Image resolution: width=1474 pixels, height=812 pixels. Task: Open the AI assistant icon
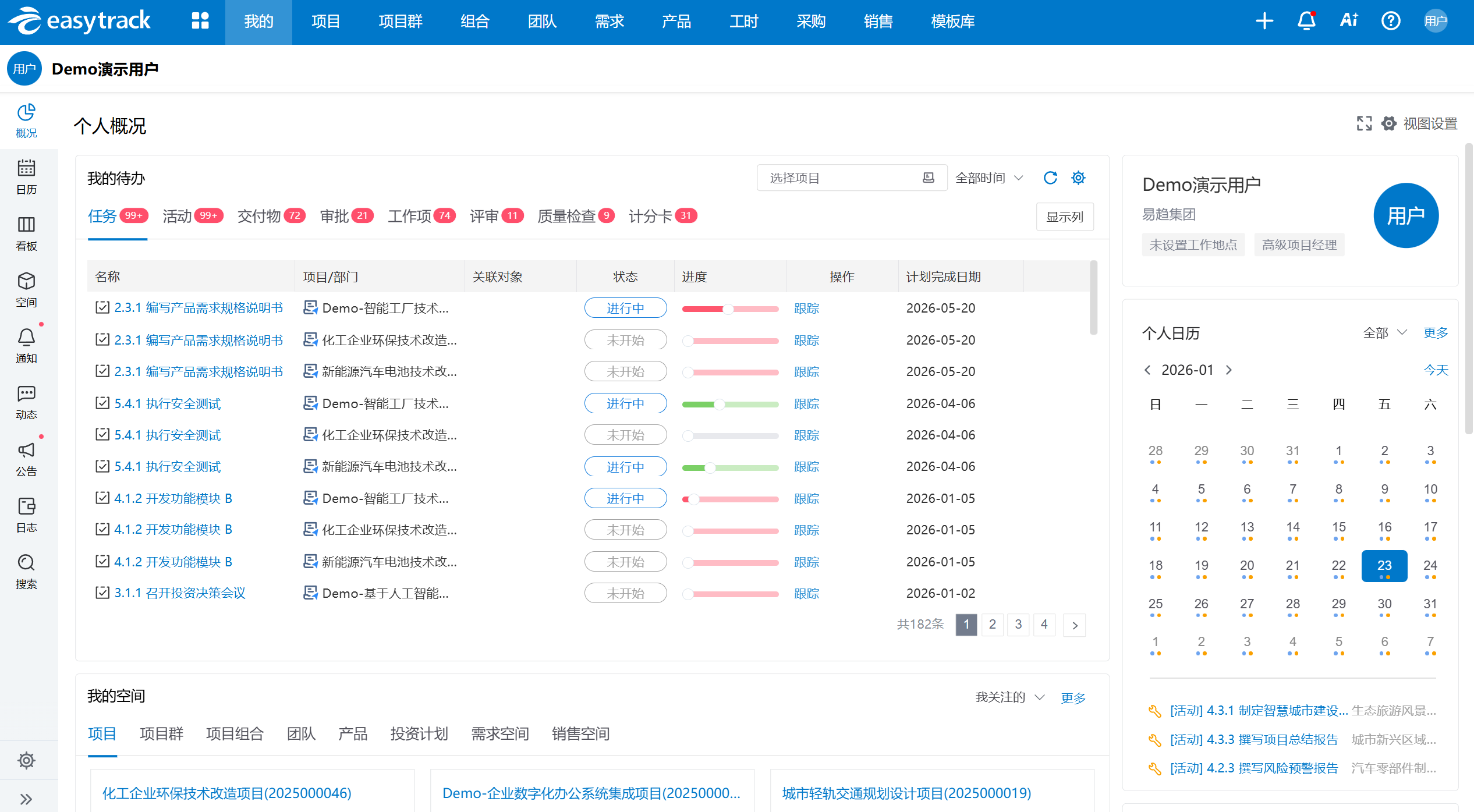pos(1348,21)
